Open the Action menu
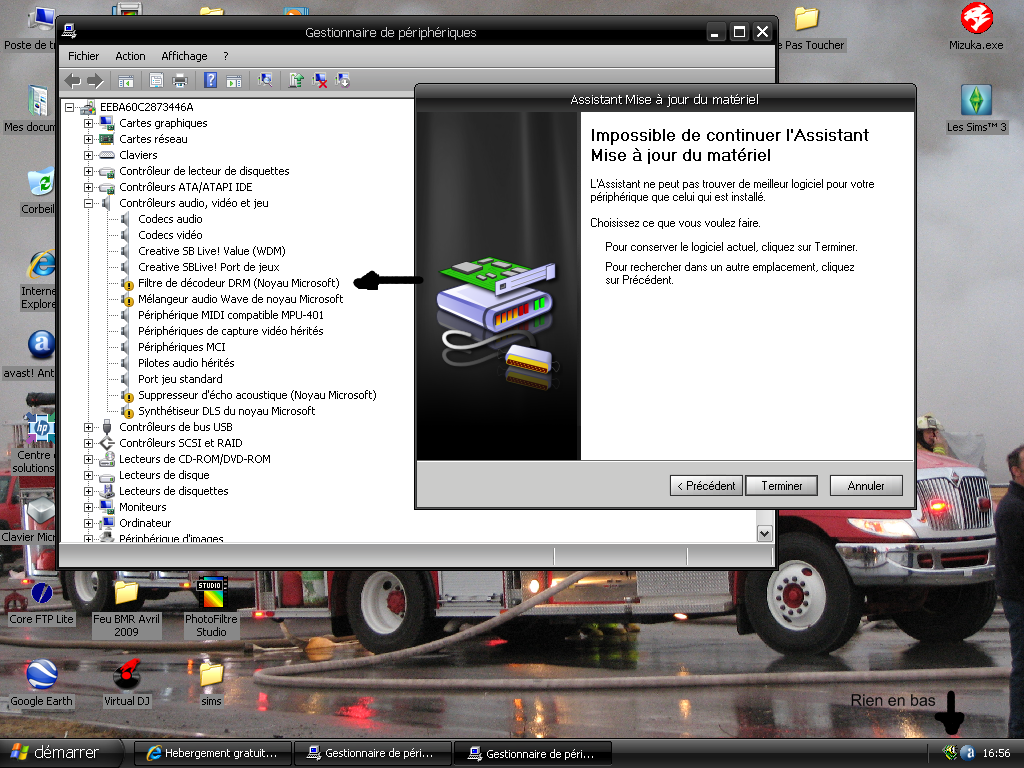 click(130, 56)
